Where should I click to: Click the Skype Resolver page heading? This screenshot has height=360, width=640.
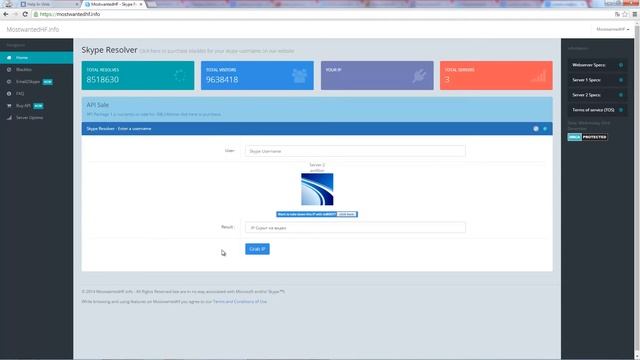tap(109, 50)
